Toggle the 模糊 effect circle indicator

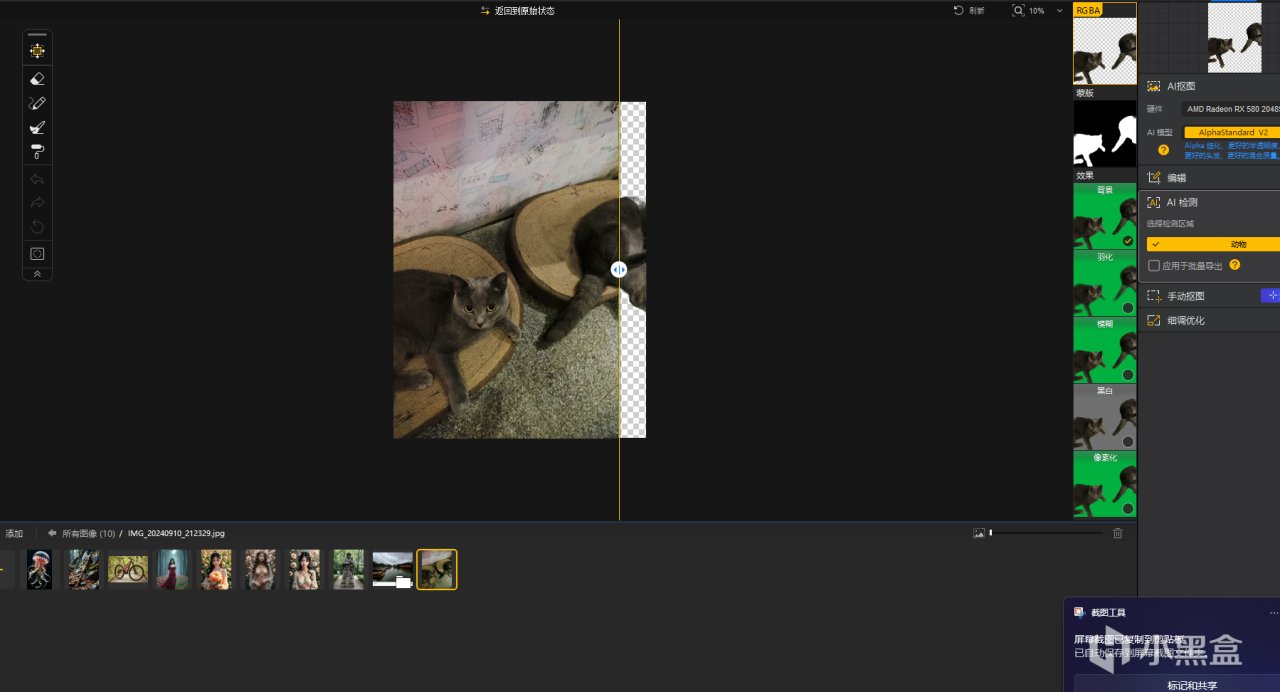(x=1128, y=375)
